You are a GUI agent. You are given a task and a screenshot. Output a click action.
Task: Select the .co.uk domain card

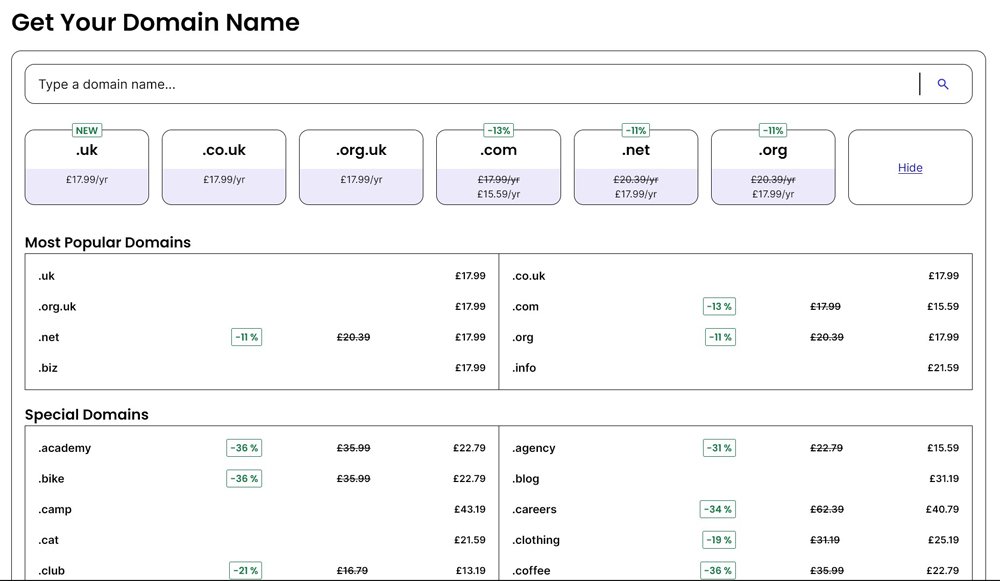(x=224, y=167)
